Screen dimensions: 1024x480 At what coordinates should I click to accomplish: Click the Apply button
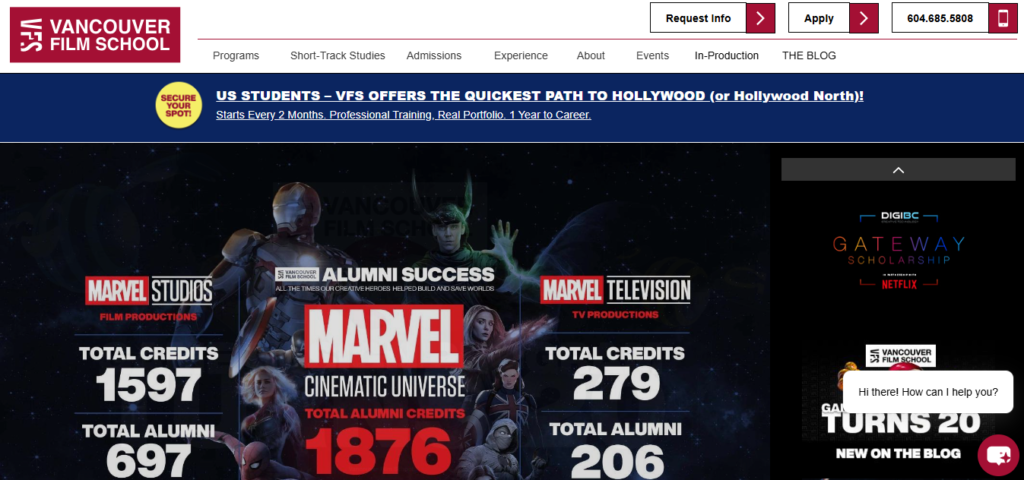tap(819, 18)
